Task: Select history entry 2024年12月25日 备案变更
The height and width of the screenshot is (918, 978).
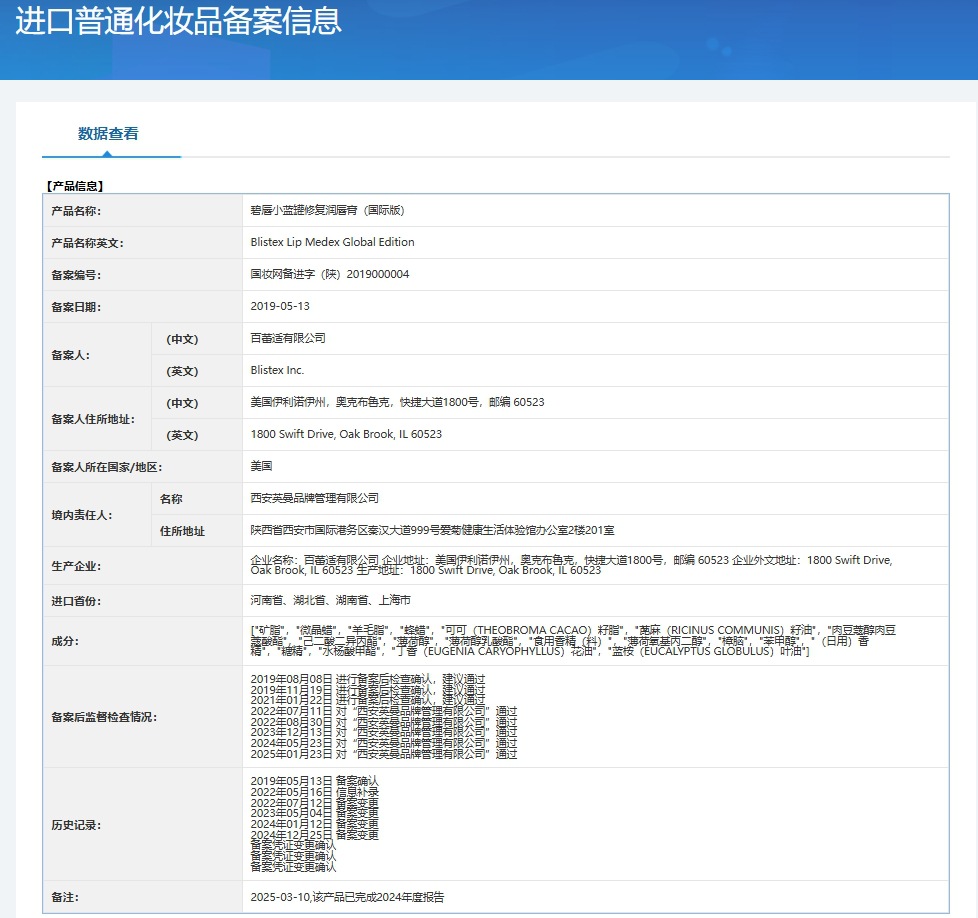Action: click(x=314, y=834)
